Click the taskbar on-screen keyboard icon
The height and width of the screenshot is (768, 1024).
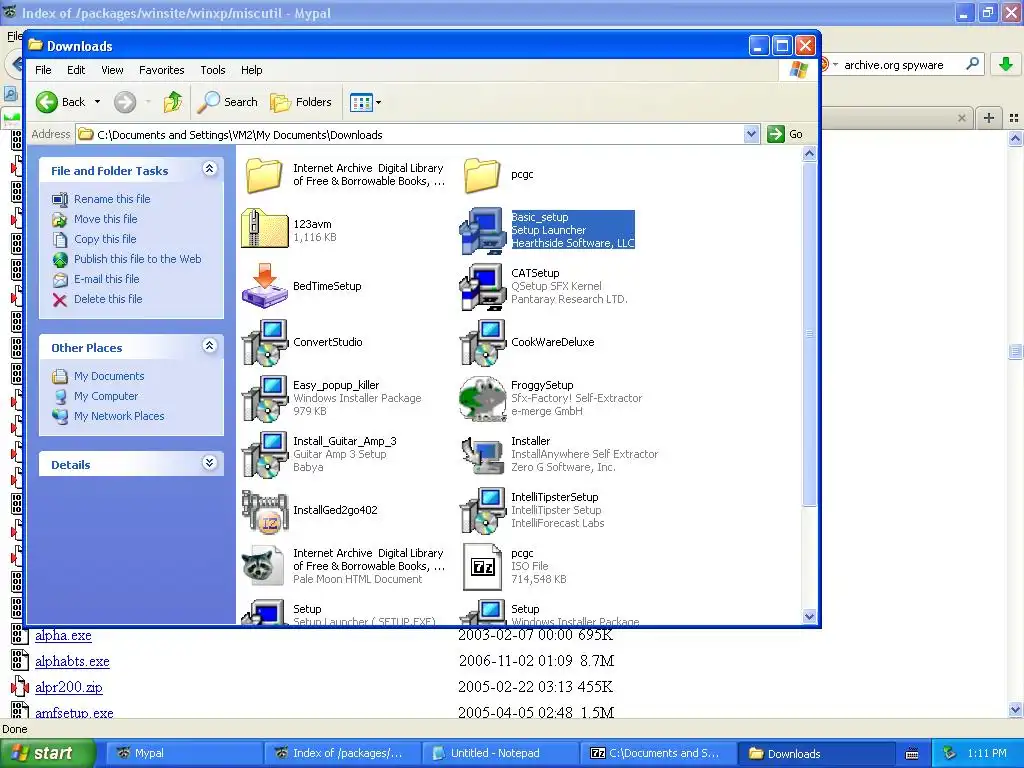(912, 754)
